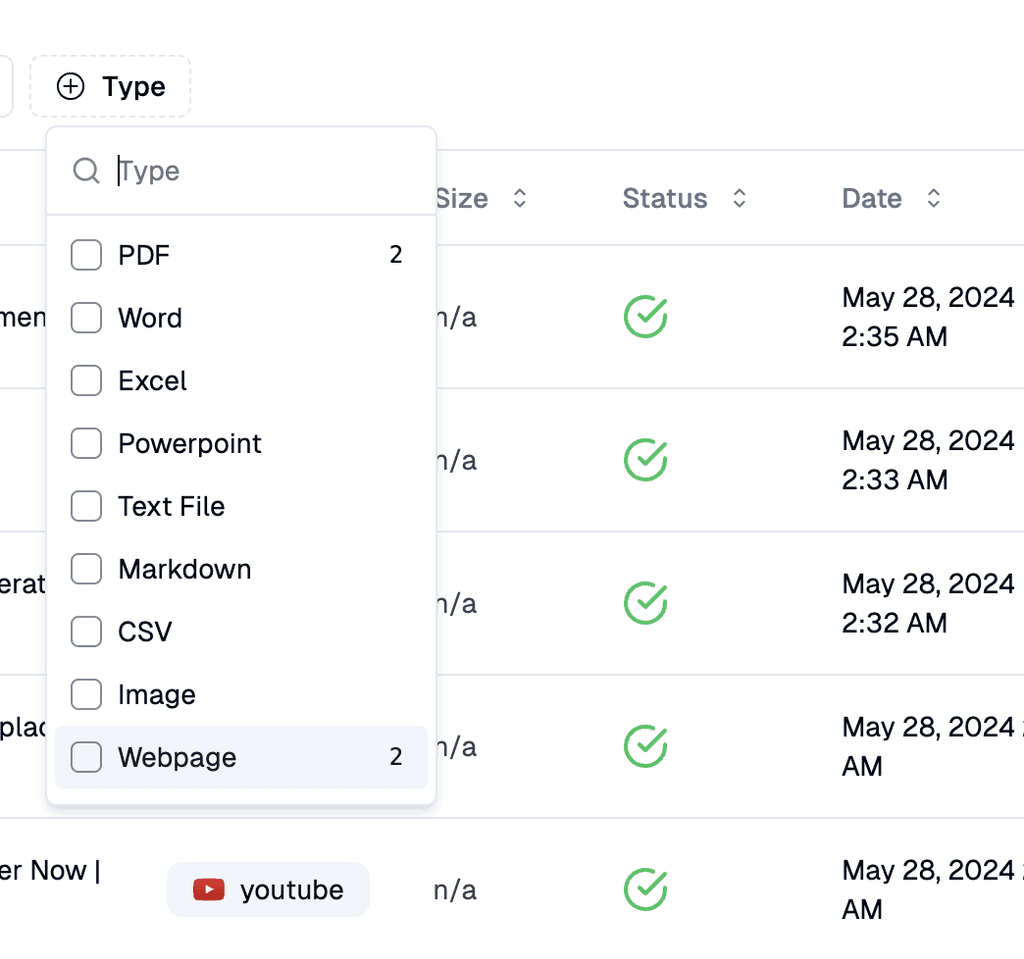
Task: Click the red YouTube logo icon
Action: pos(209,889)
